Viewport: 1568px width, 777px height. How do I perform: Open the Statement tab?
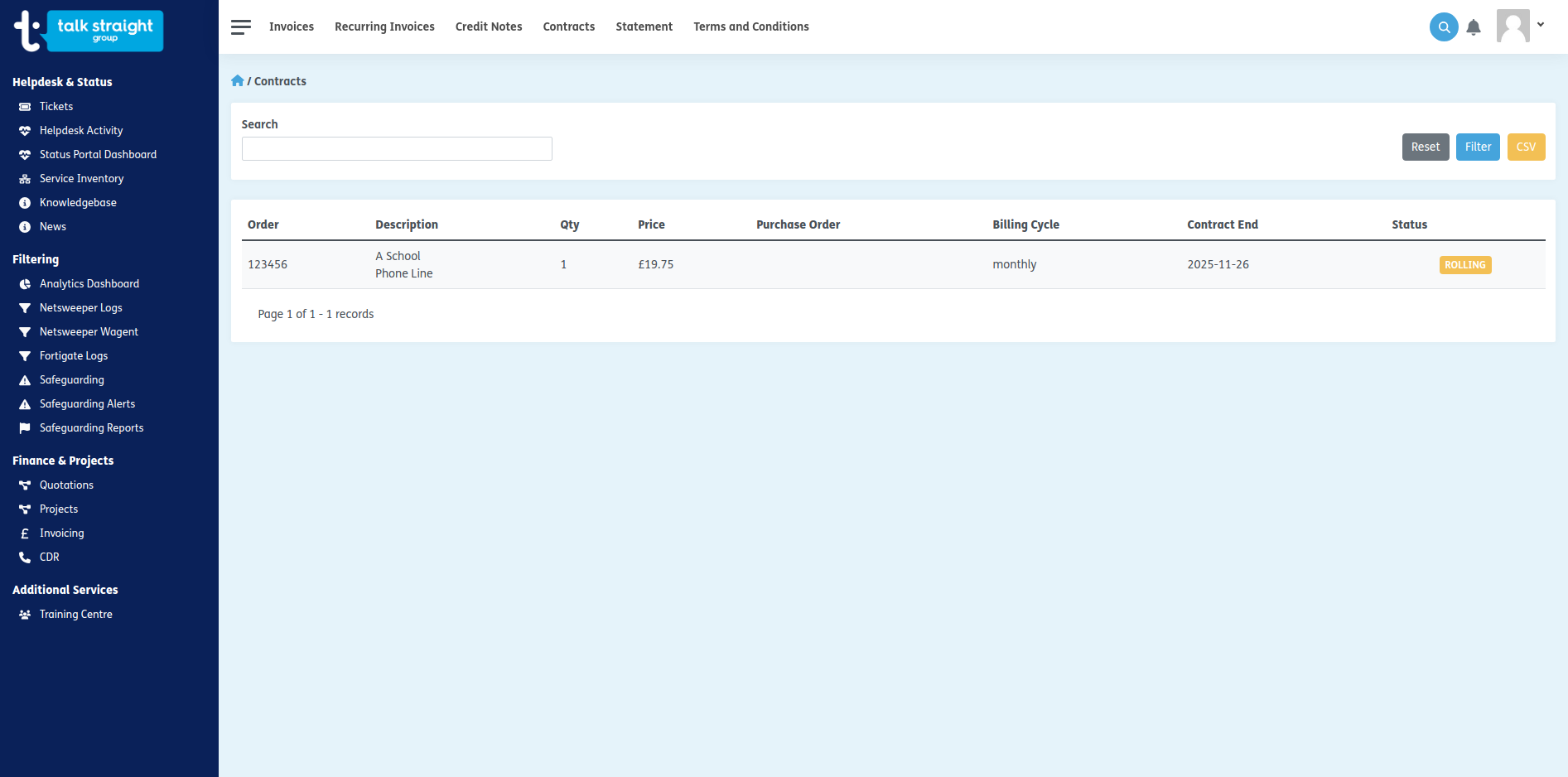pyautogui.click(x=644, y=27)
